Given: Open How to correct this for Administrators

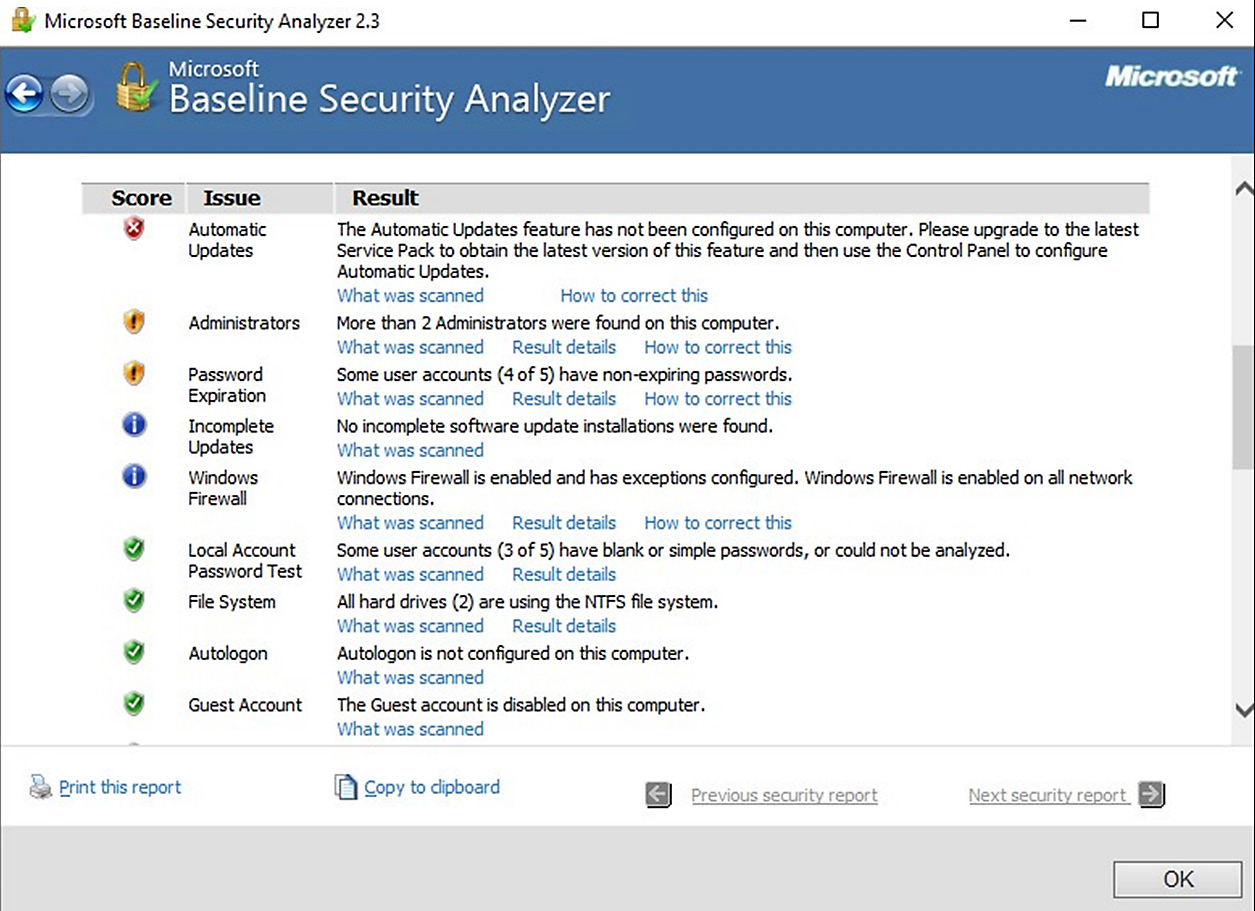Looking at the screenshot, I should coord(718,347).
